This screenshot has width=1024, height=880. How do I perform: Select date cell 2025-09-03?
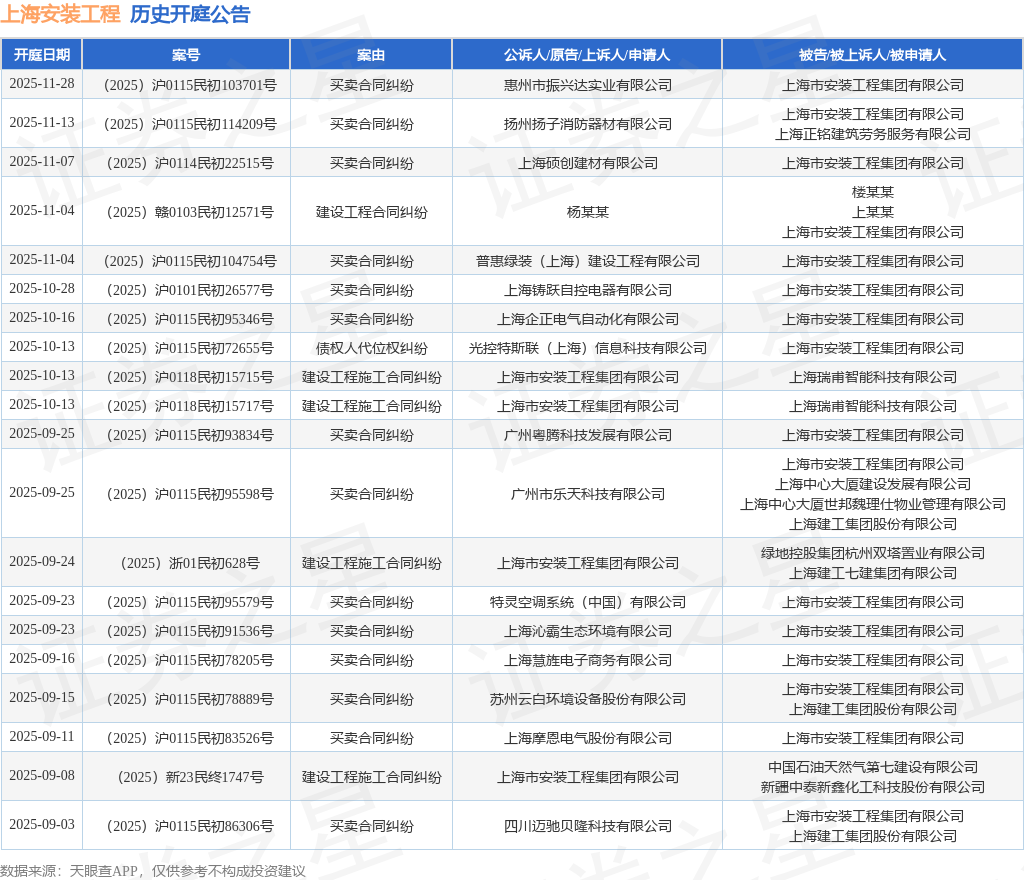[42, 825]
